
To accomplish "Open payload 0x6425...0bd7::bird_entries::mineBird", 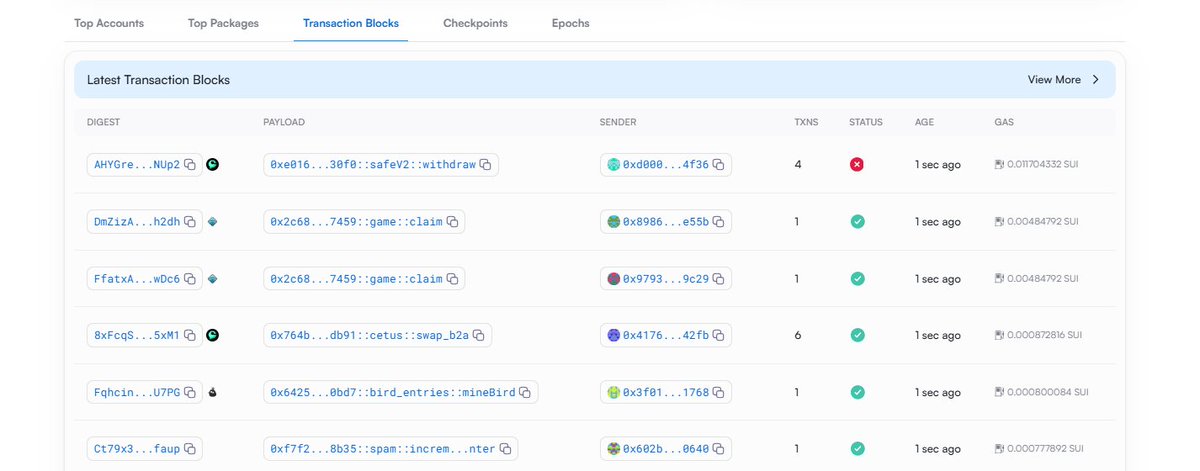I will click(393, 392).
